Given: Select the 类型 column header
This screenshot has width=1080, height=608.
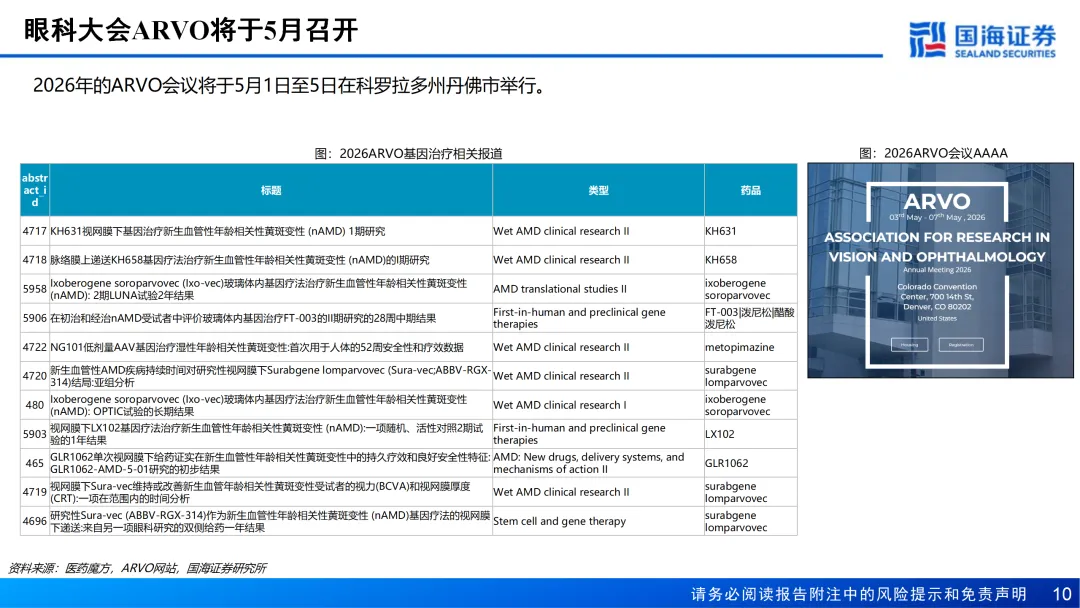Looking at the screenshot, I should click(598, 190).
